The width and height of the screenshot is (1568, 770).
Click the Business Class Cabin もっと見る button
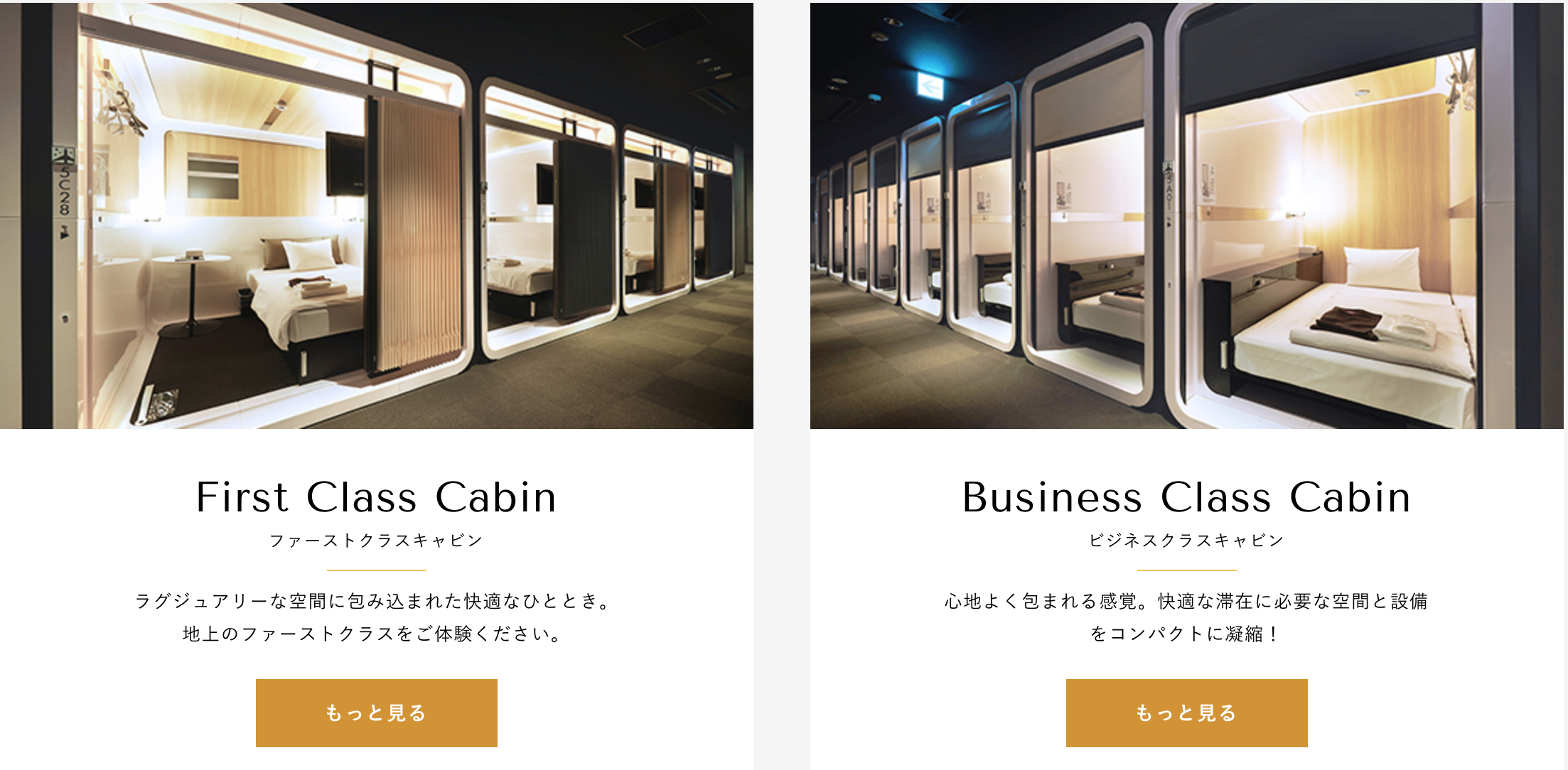(1187, 712)
